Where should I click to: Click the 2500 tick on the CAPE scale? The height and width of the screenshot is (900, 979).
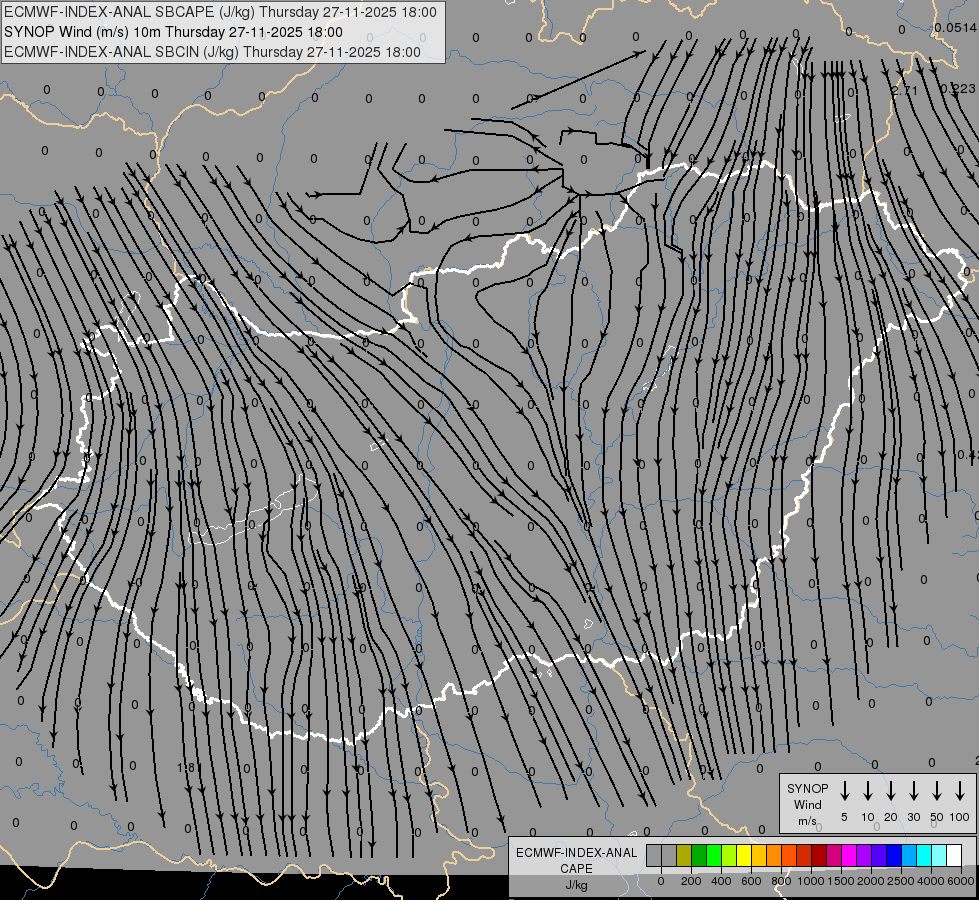click(x=900, y=881)
